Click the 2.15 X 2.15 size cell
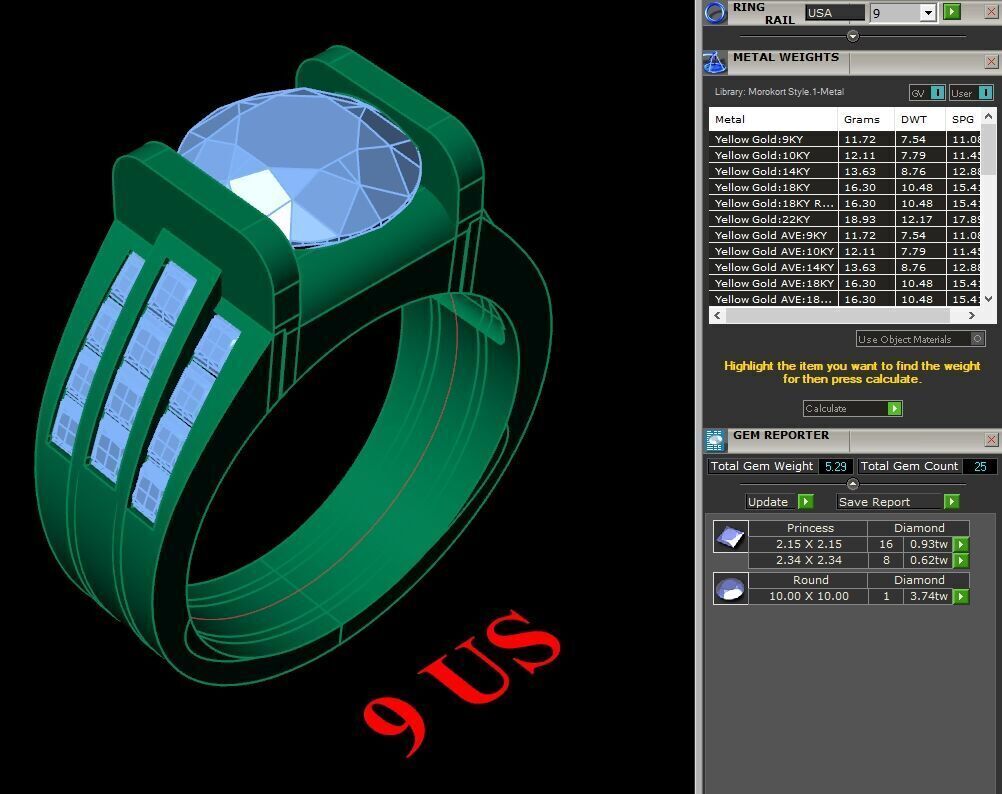Viewport: 1002px width, 794px height. point(808,544)
